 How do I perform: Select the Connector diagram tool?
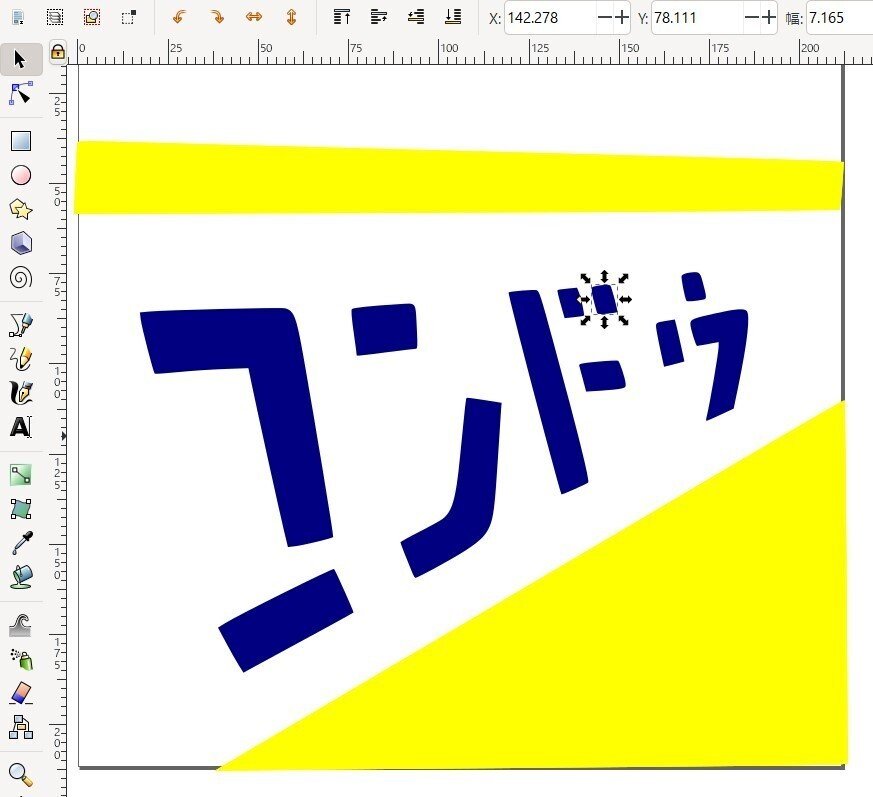tap(21, 727)
